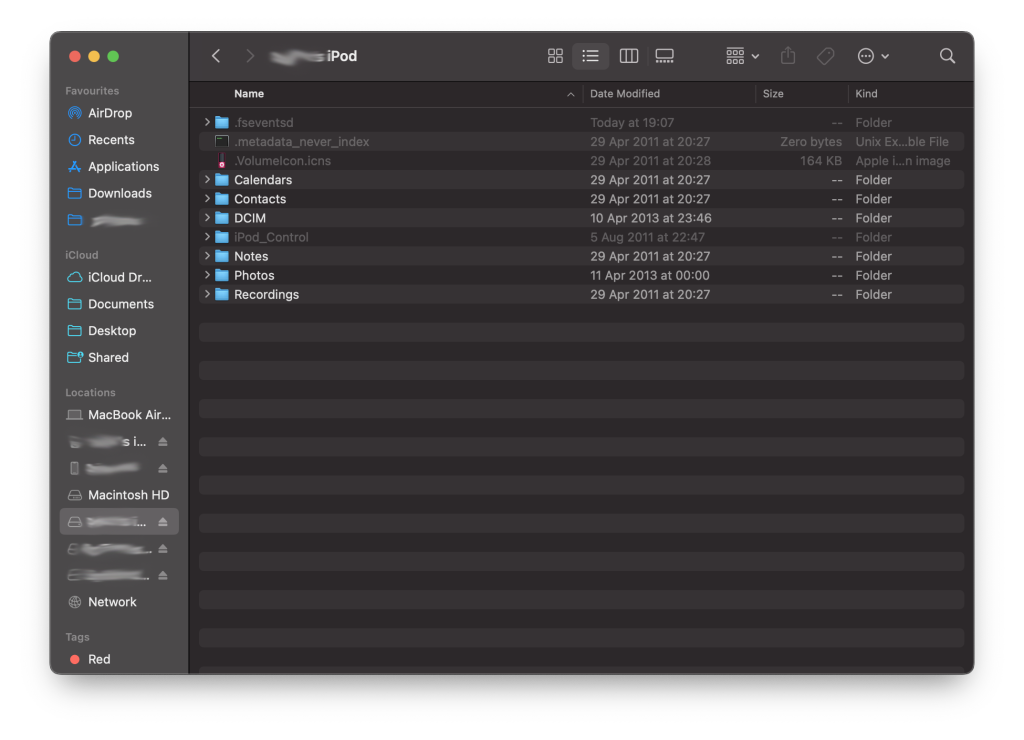
Task: Click the 'Today at 19:07' date
Action: [632, 123]
